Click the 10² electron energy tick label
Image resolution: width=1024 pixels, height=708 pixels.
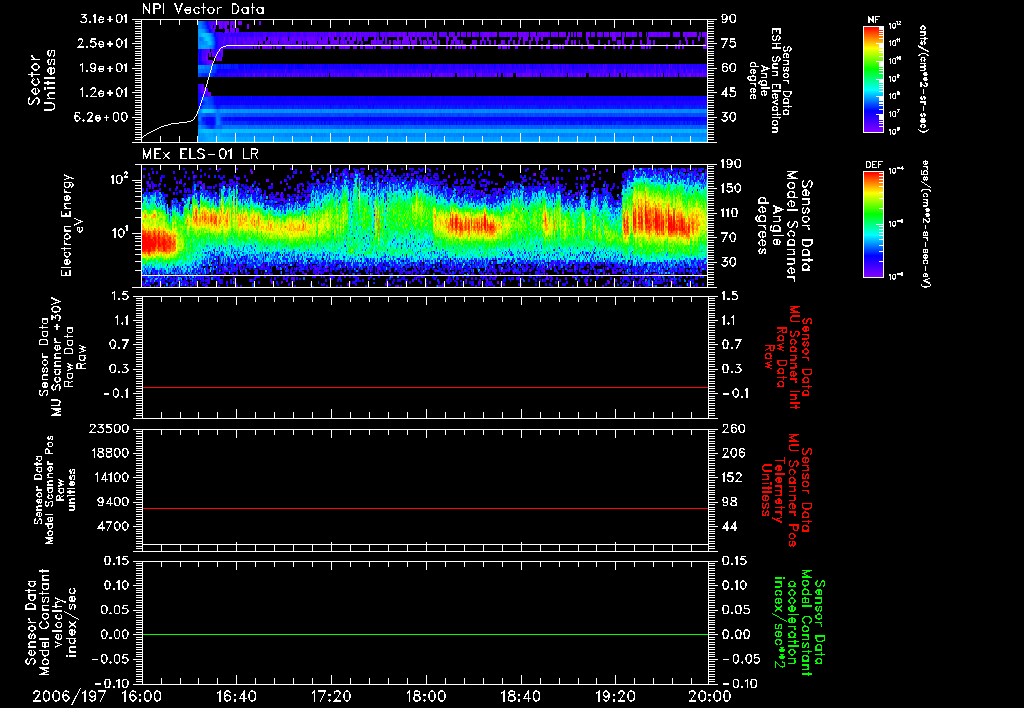(x=121, y=178)
